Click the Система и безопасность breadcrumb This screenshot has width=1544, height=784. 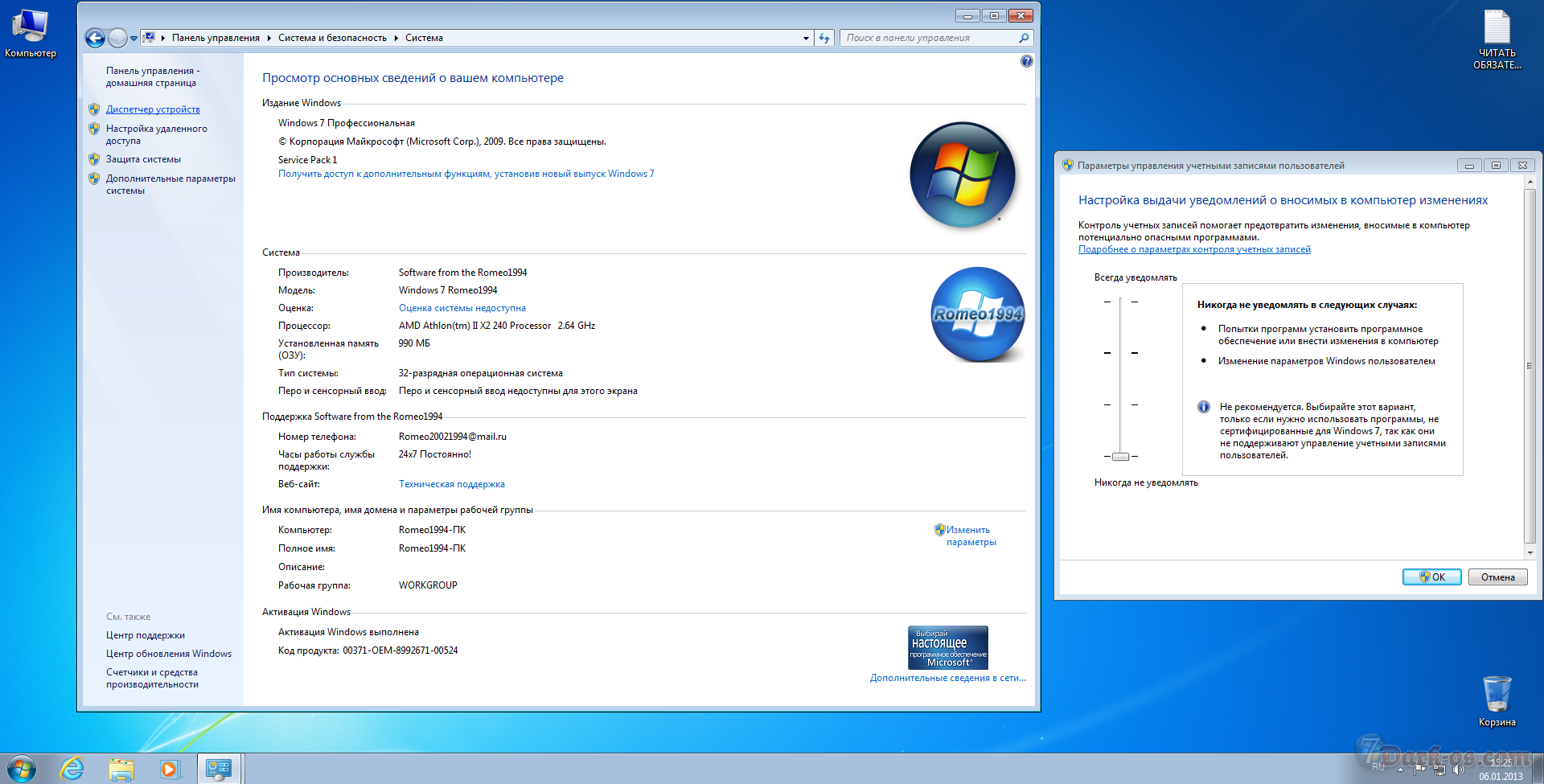(x=332, y=38)
